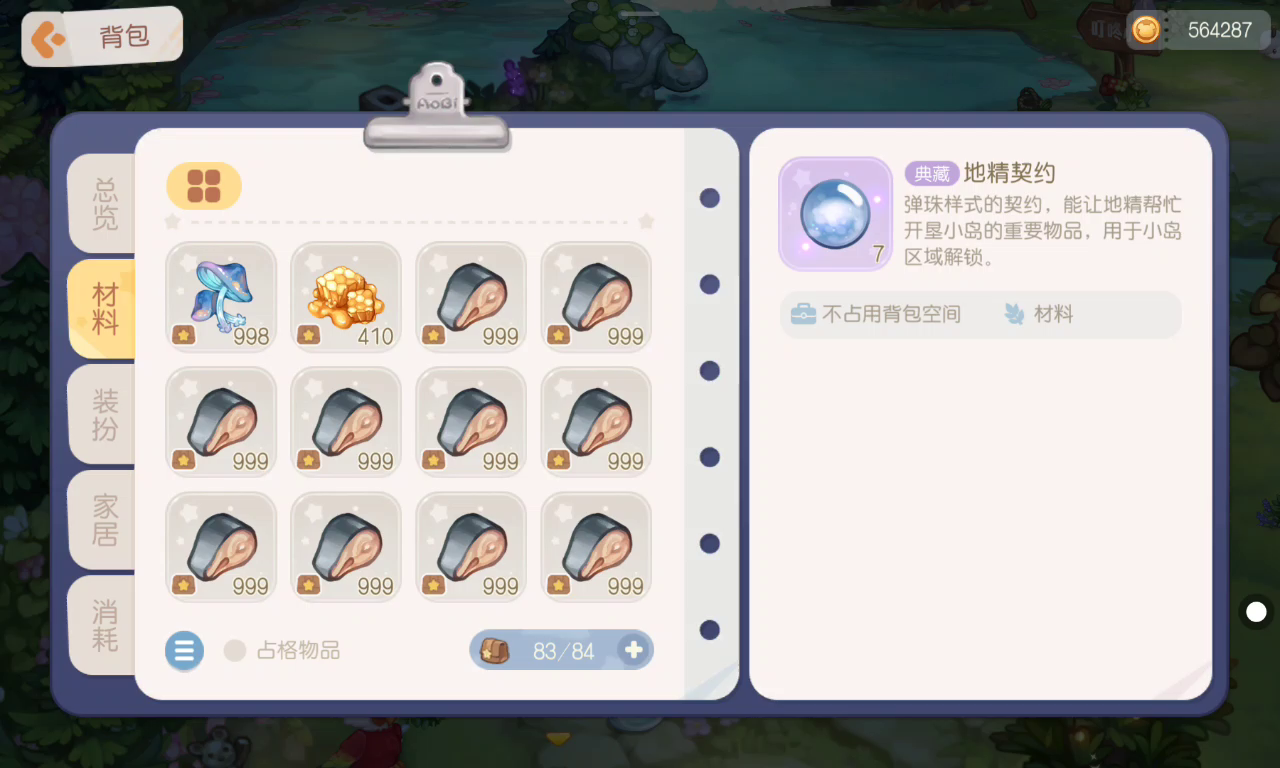Viewport: 1280px width, 768px height.
Task: Click the blue list sort icon
Action: 184,651
